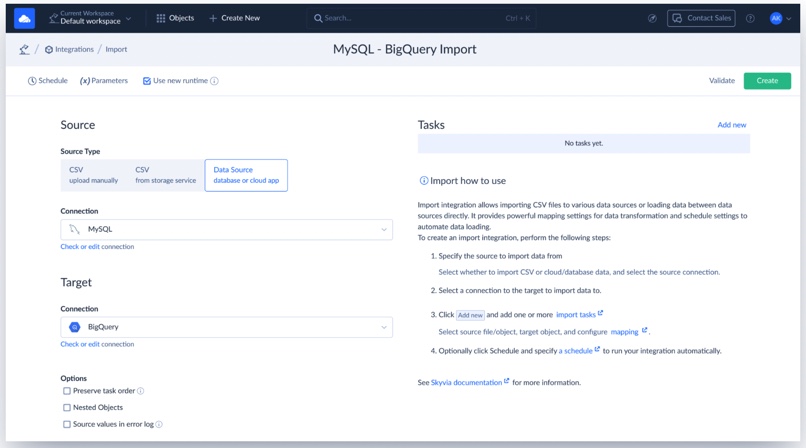Open the Current Workspace dropdown
This screenshot has width=806, height=448.
pyautogui.click(x=90, y=18)
